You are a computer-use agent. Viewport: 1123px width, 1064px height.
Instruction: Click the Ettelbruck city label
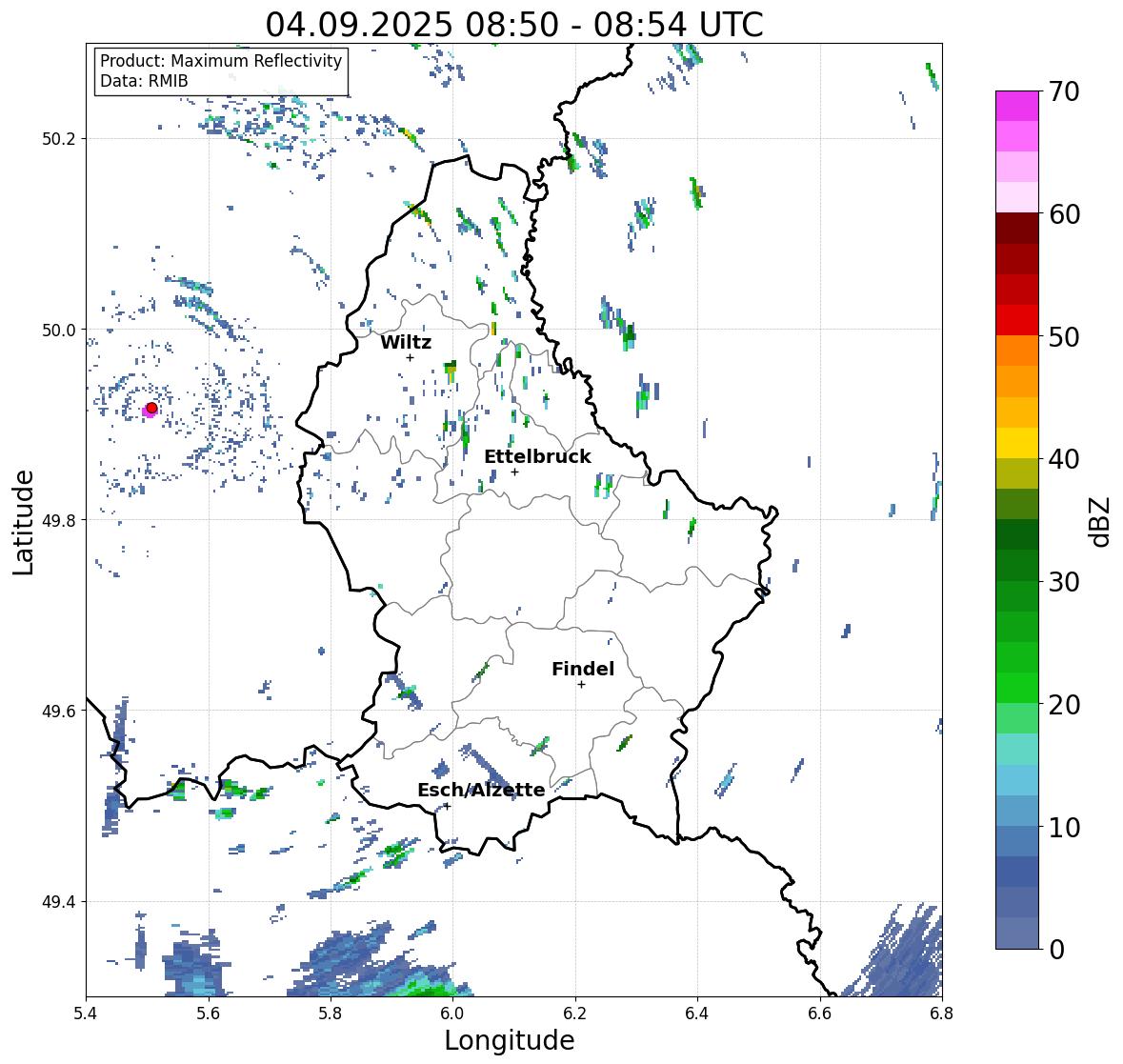point(537,457)
